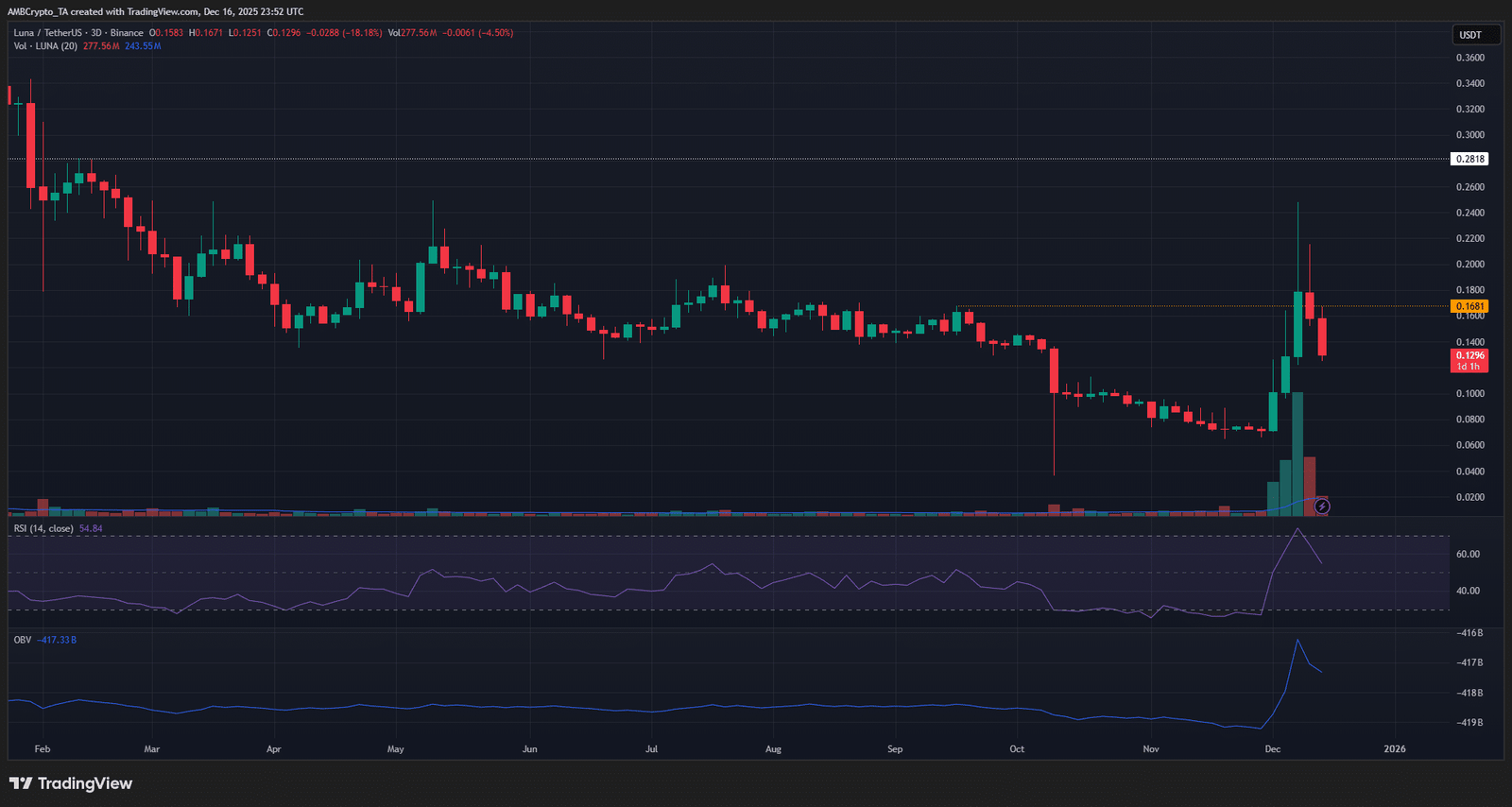The width and height of the screenshot is (1512, 807).
Task: Click the Feb label on the time axis
Action: tap(43, 749)
